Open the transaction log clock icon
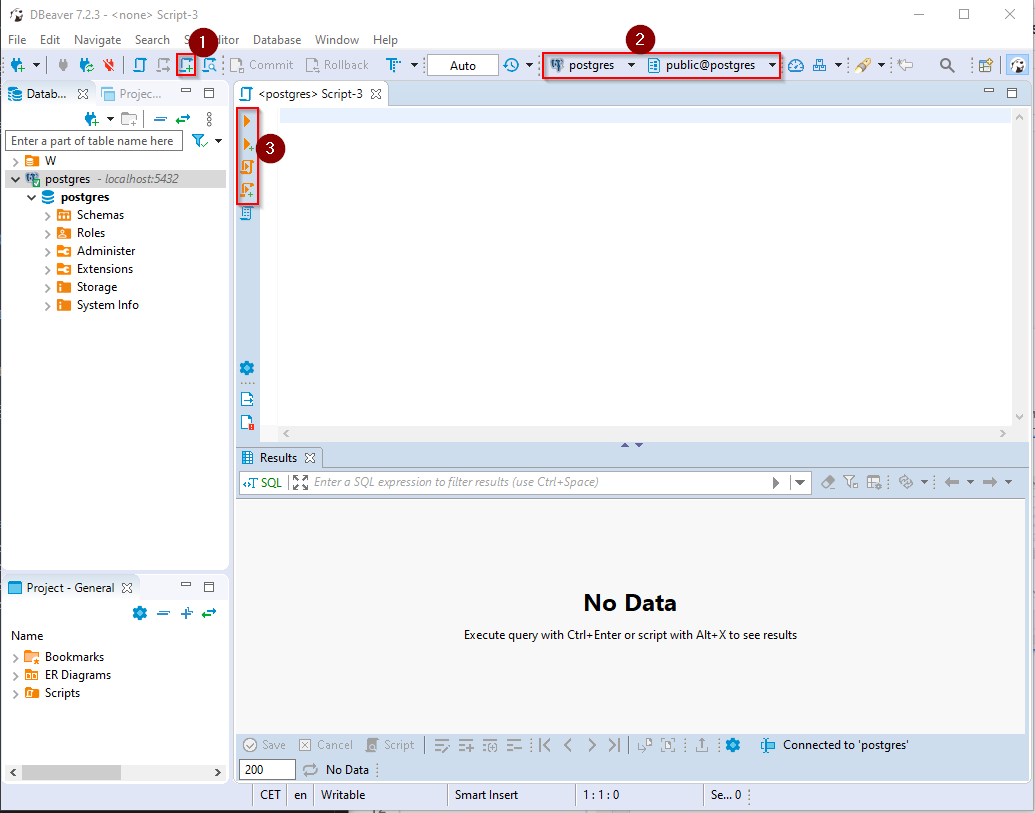This screenshot has height=813, width=1035. click(x=511, y=65)
